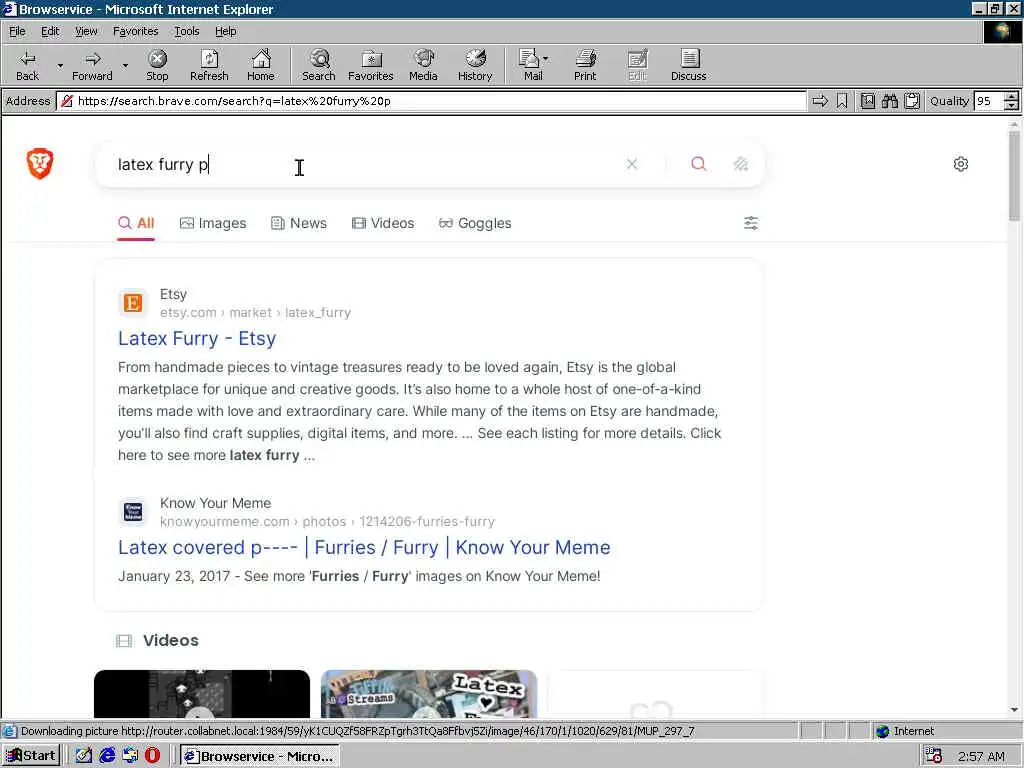The width and height of the screenshot is (1024, 768).
Task: Click the Quality value field
Action: pos(988,101)
